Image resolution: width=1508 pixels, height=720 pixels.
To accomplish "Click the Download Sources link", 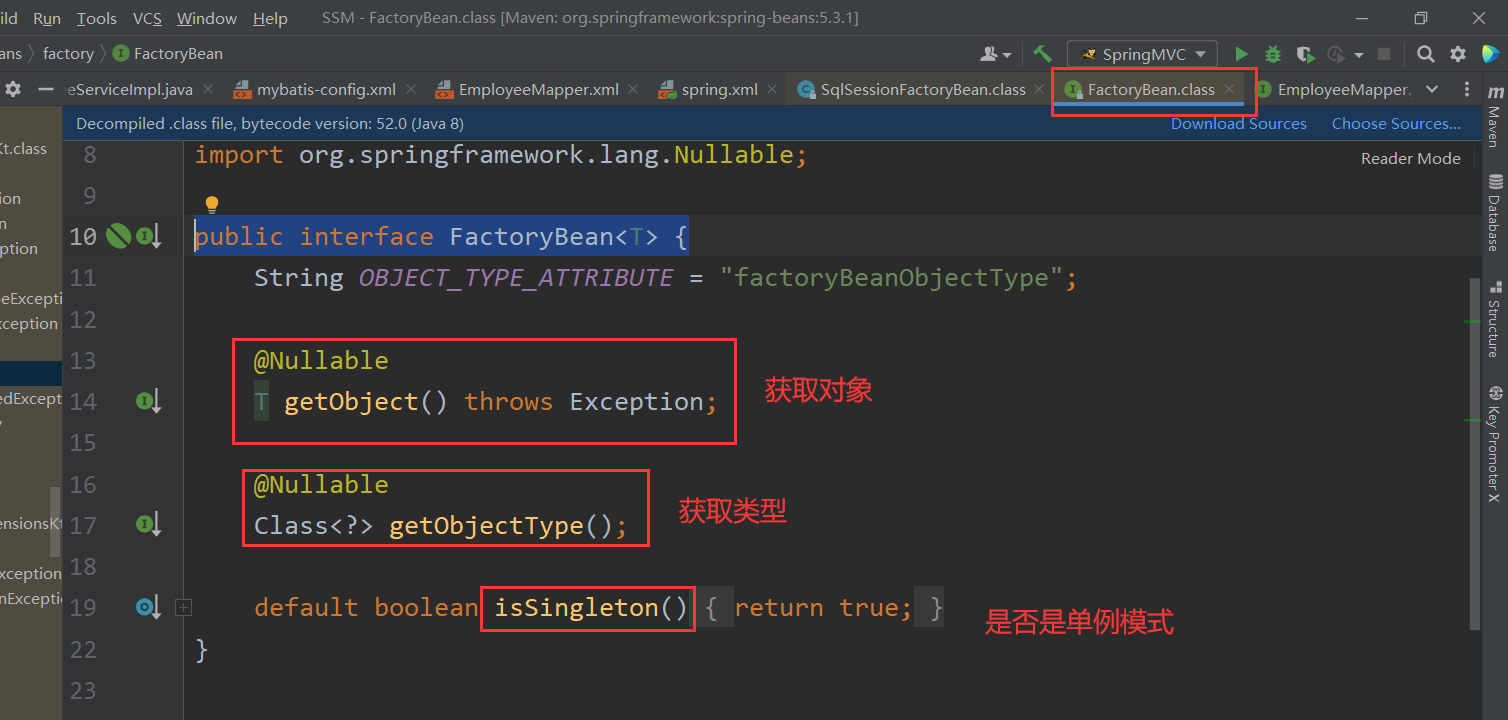I will coord(1238,124).
